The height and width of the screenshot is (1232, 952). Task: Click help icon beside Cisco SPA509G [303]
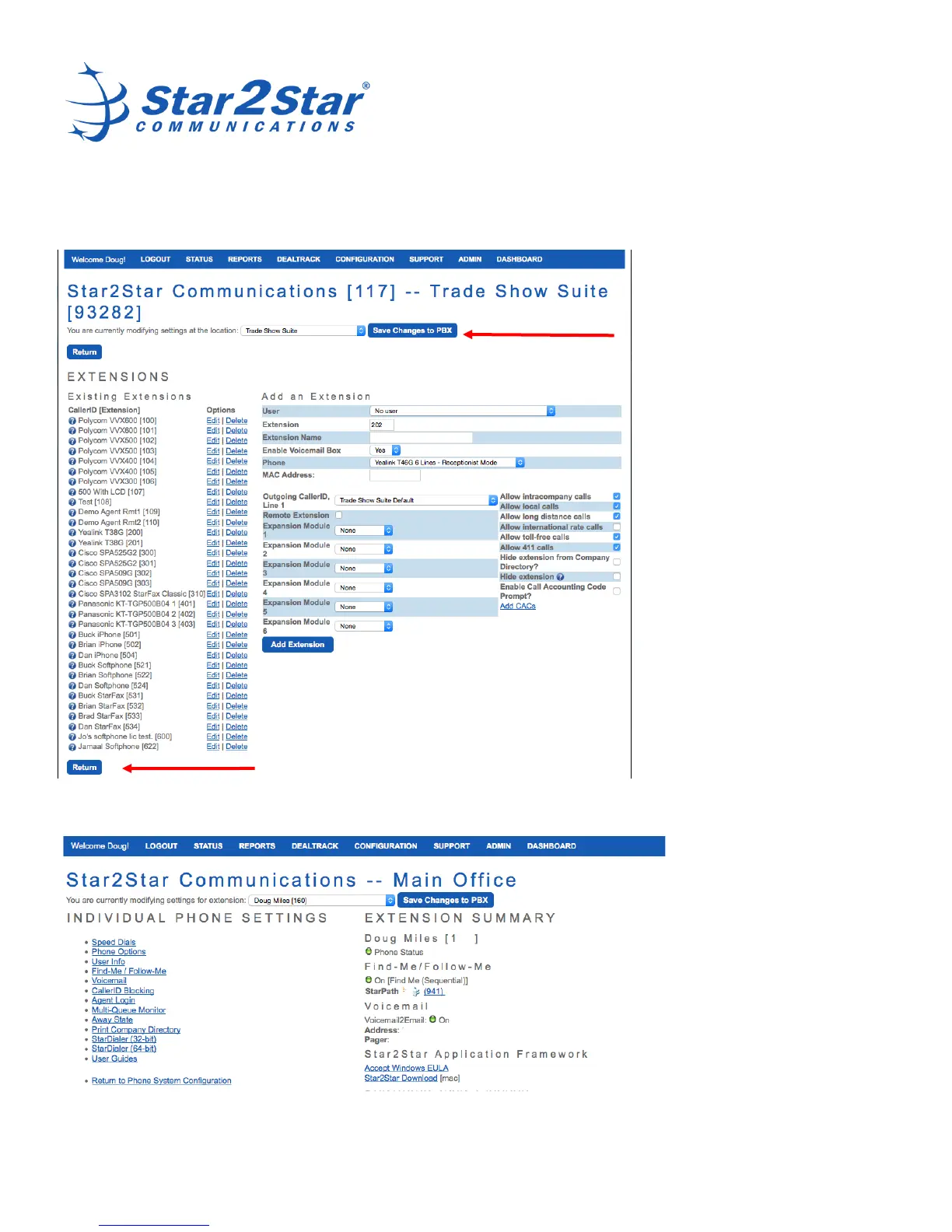coord(72,583)
